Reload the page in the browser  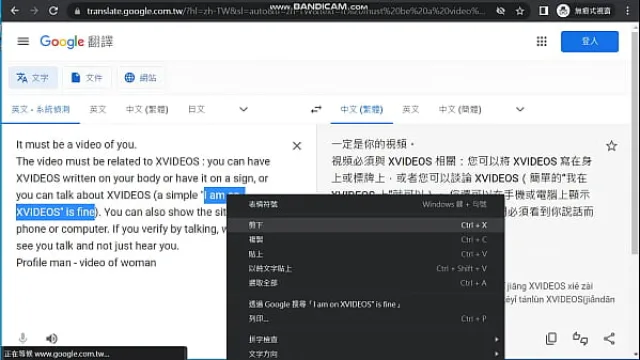pyautogui.click(x=53, y=11)
